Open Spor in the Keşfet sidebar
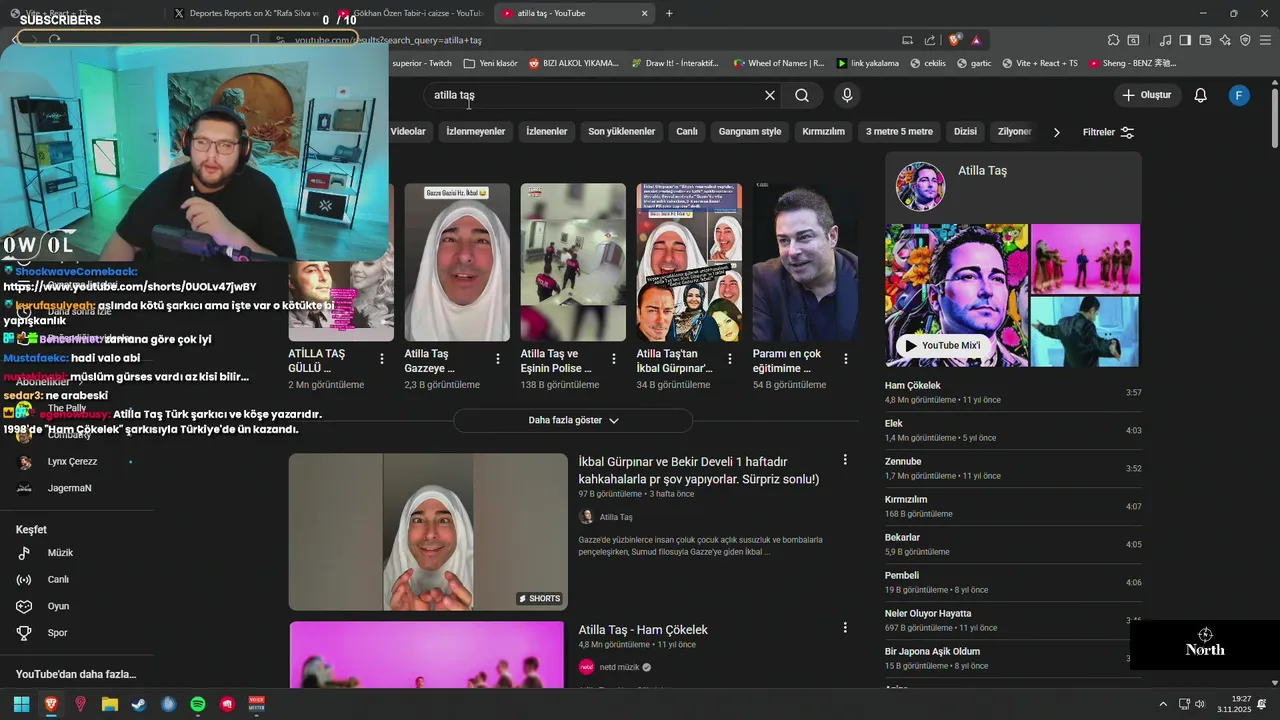This screenshot has height=720, width=1280. coord(57,633)
